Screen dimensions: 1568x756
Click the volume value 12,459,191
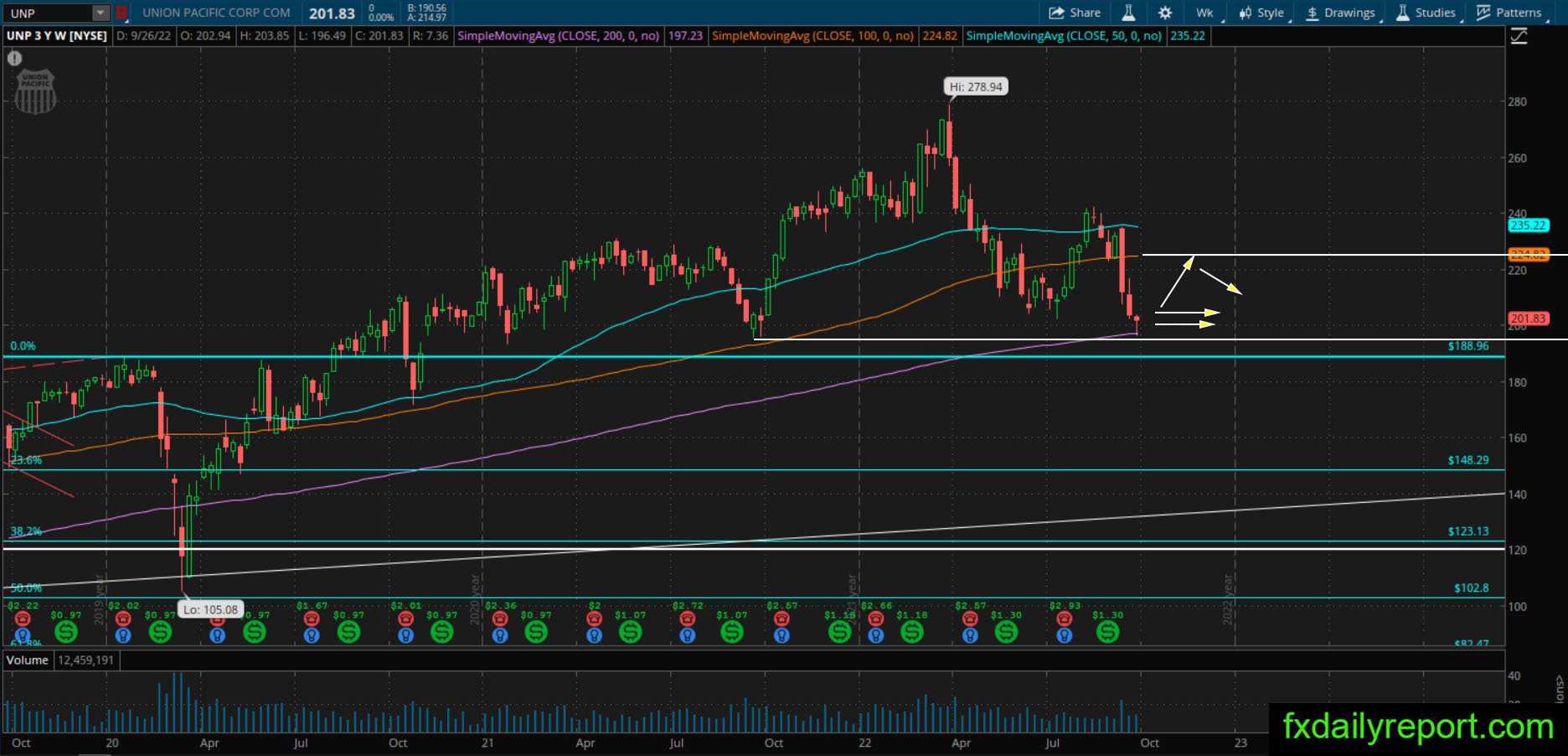point(86,660)
